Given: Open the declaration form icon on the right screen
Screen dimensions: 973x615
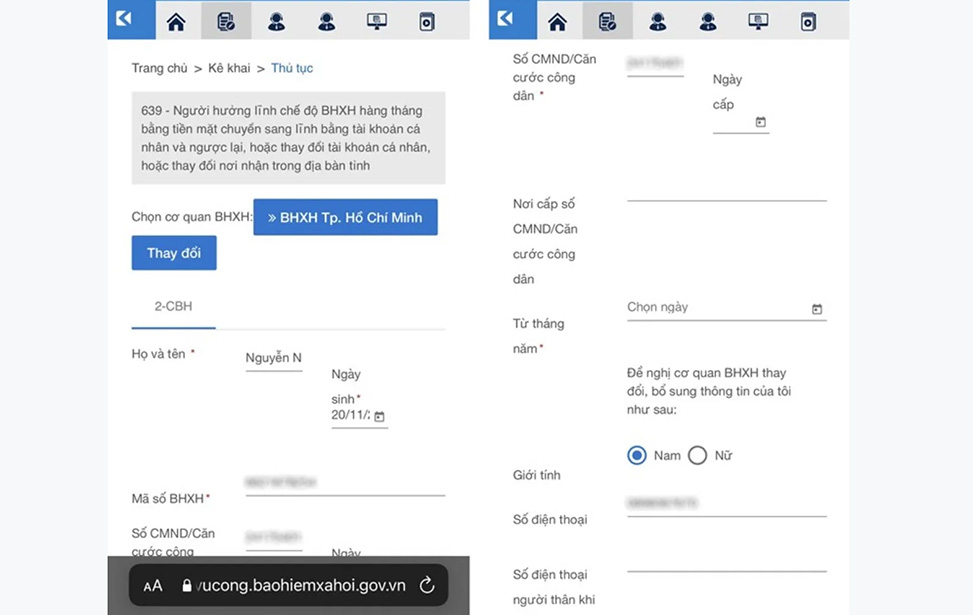Looking at the screenshot, I should (x=607, y=21).
